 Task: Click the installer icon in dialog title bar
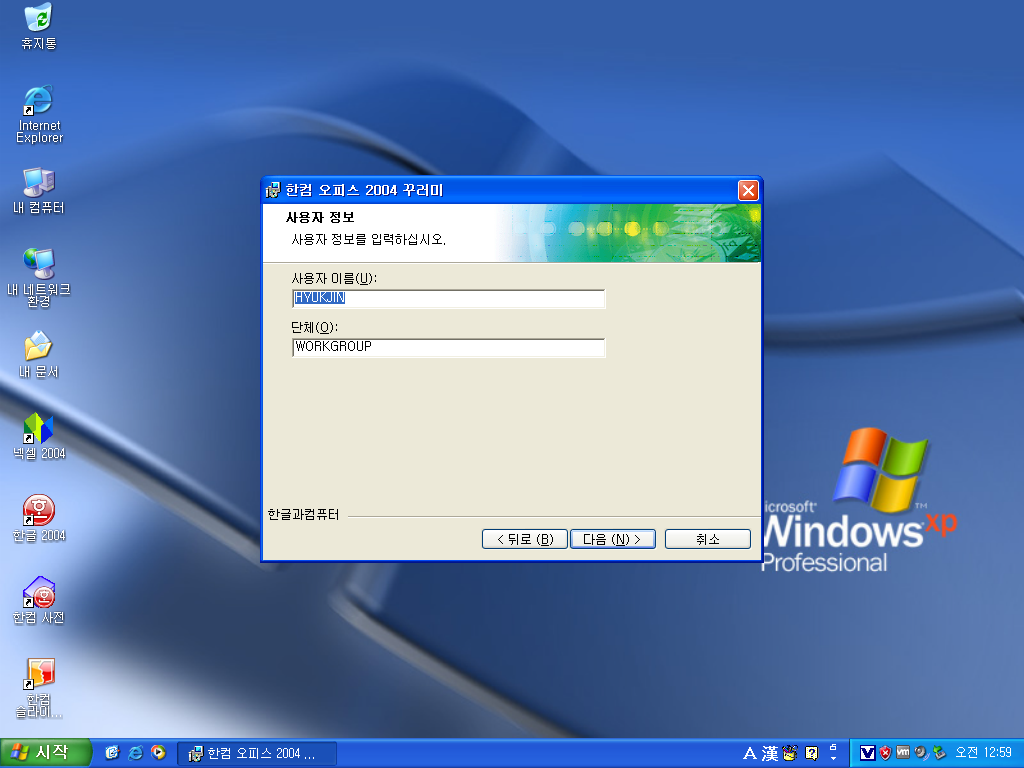point(273,190)
